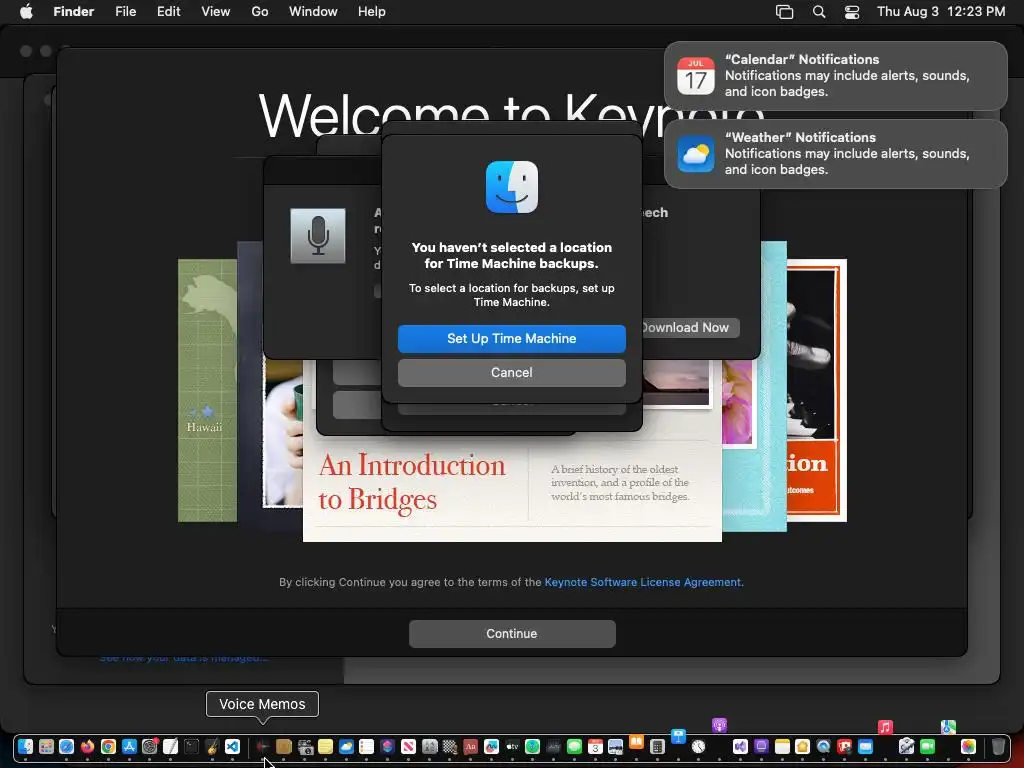Launch the News app from Dock
This screenshot has width=1024, height=768.
[x=408, y=746]
